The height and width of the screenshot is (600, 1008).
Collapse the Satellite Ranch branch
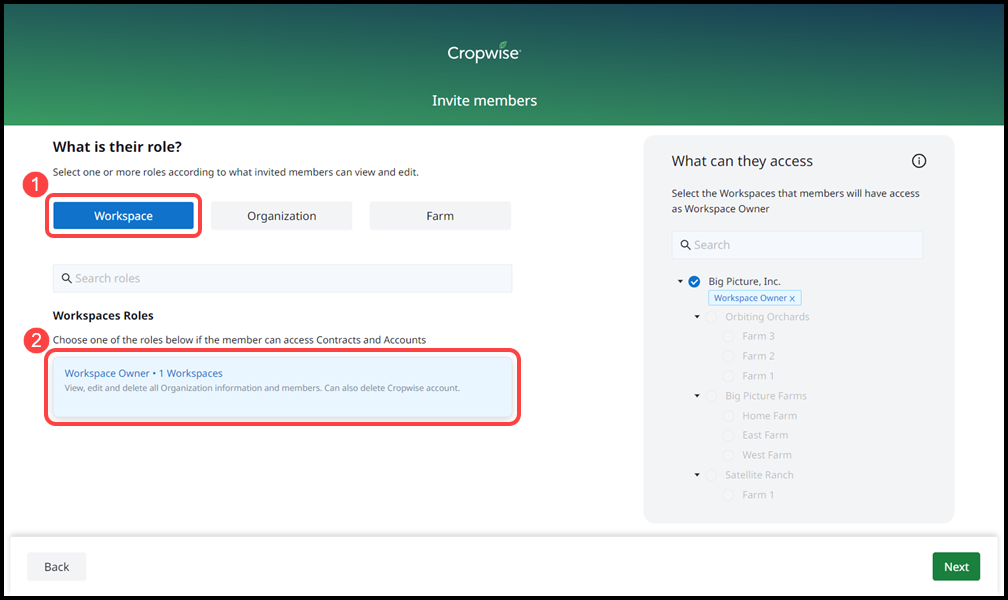pos(697,475)
